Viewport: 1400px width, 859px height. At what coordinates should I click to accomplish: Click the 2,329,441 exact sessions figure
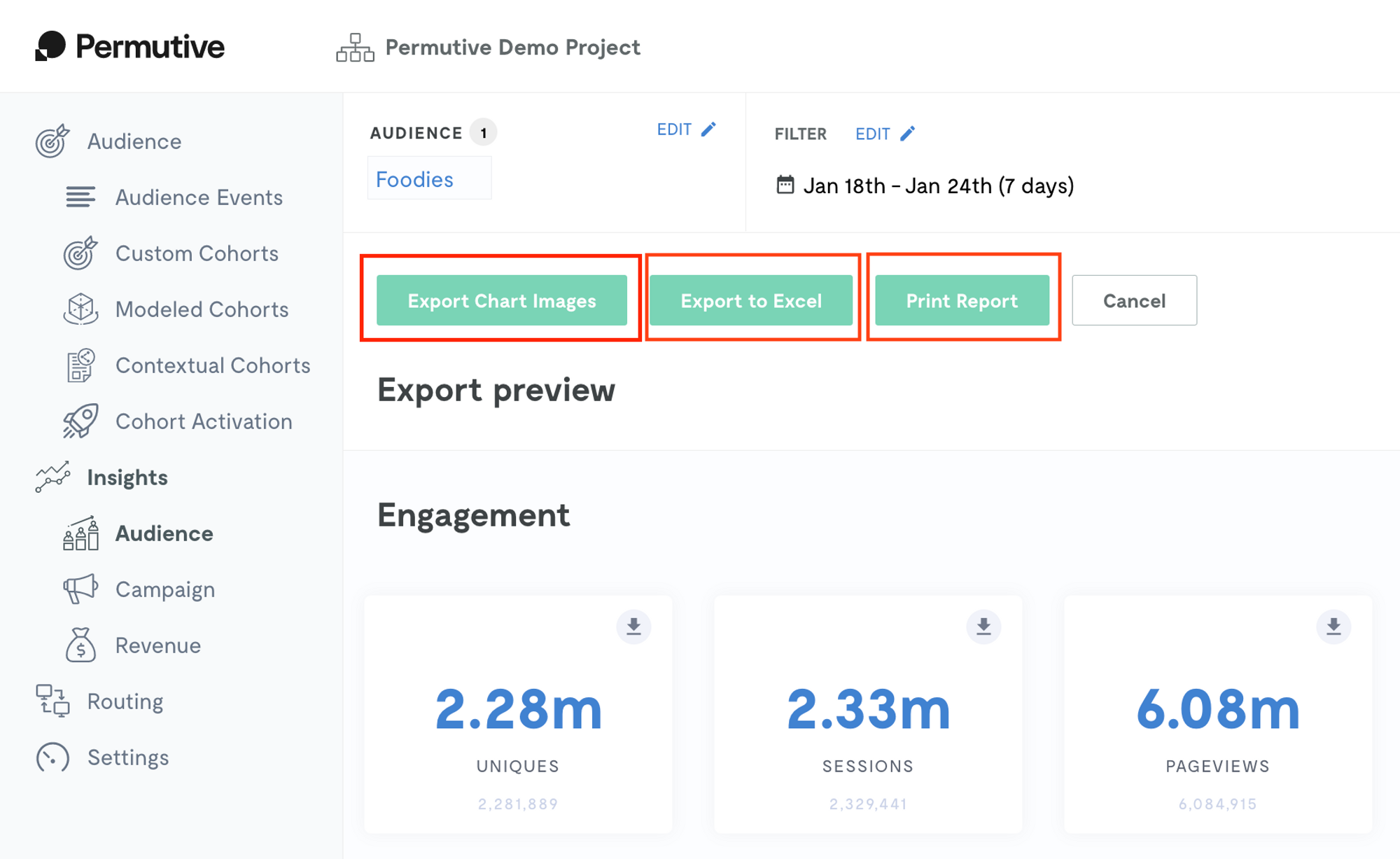click(x=868, y=804)
